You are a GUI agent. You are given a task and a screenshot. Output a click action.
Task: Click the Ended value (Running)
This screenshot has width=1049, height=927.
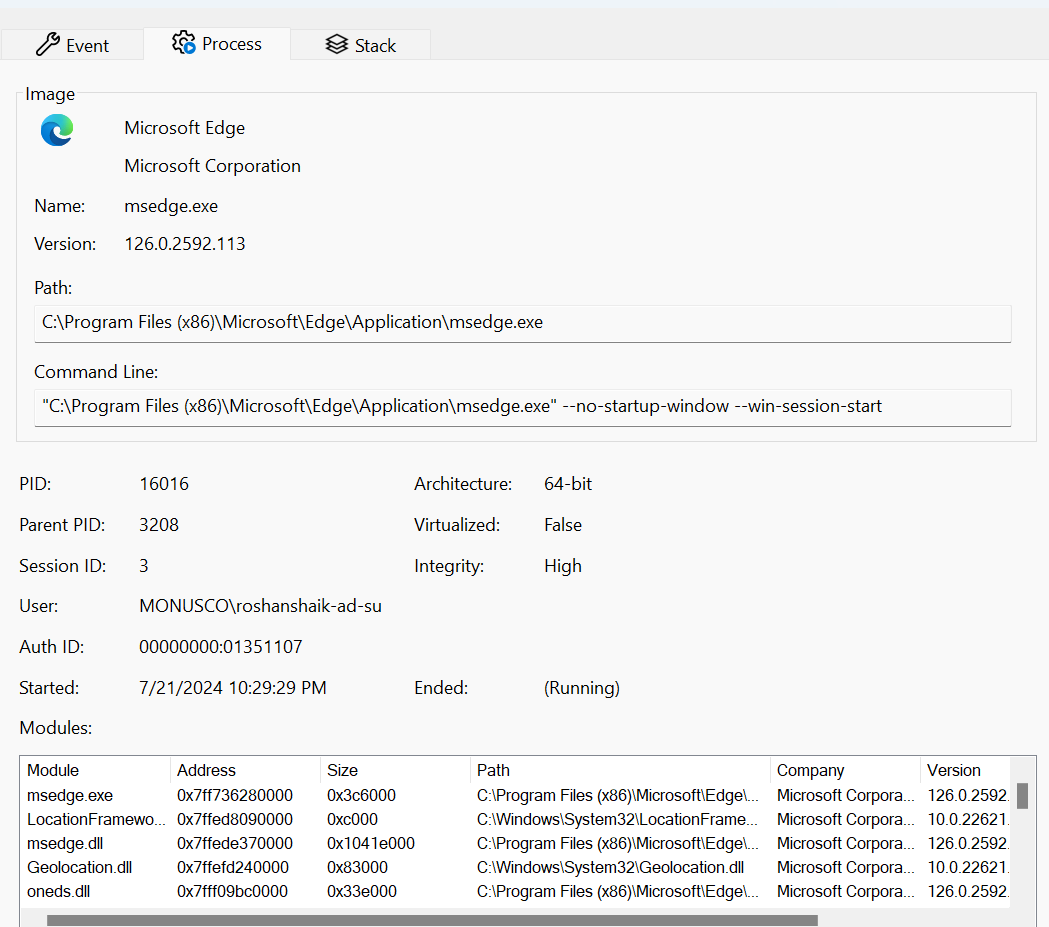[582, 688]
